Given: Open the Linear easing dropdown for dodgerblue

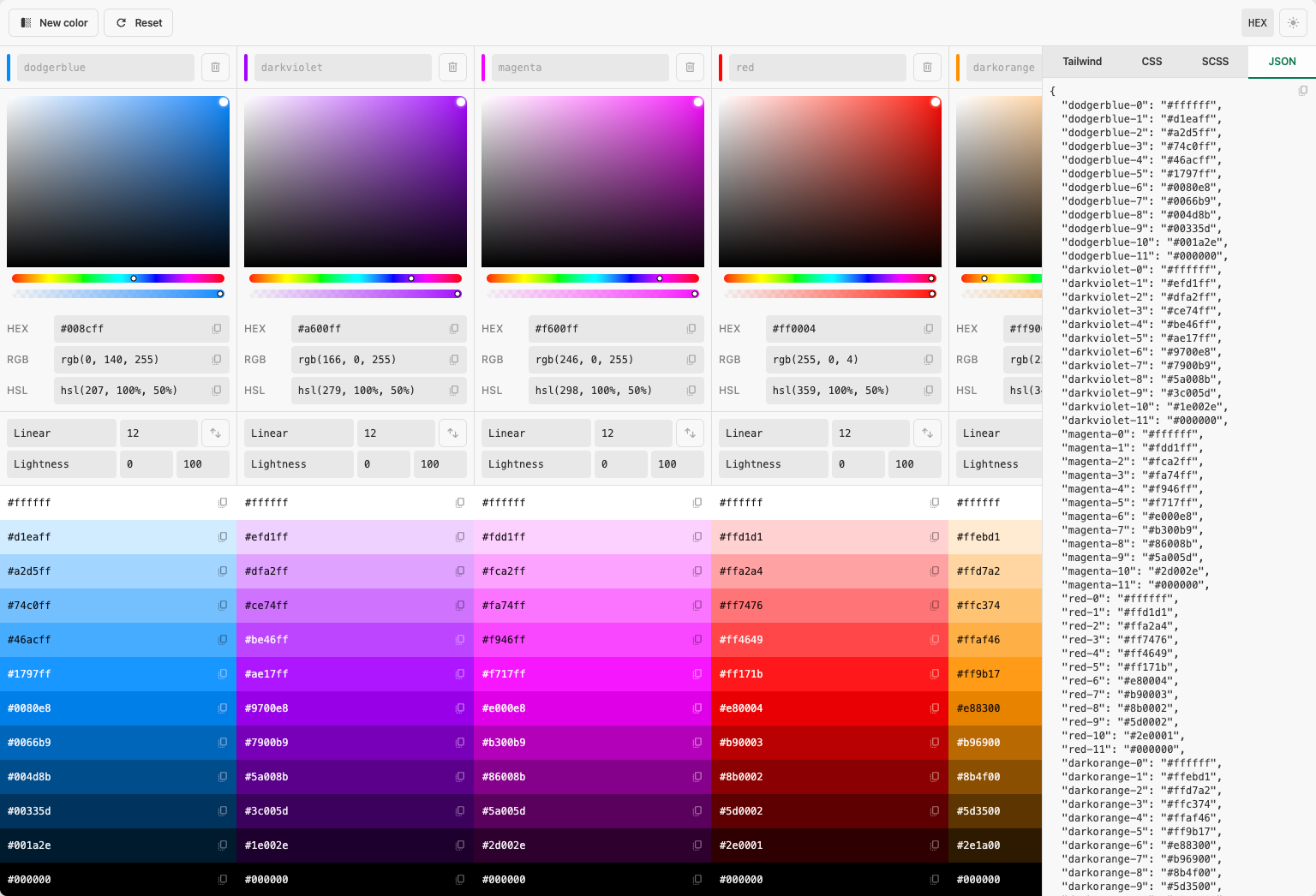Looking at the screenshot, I should [62, 433].
